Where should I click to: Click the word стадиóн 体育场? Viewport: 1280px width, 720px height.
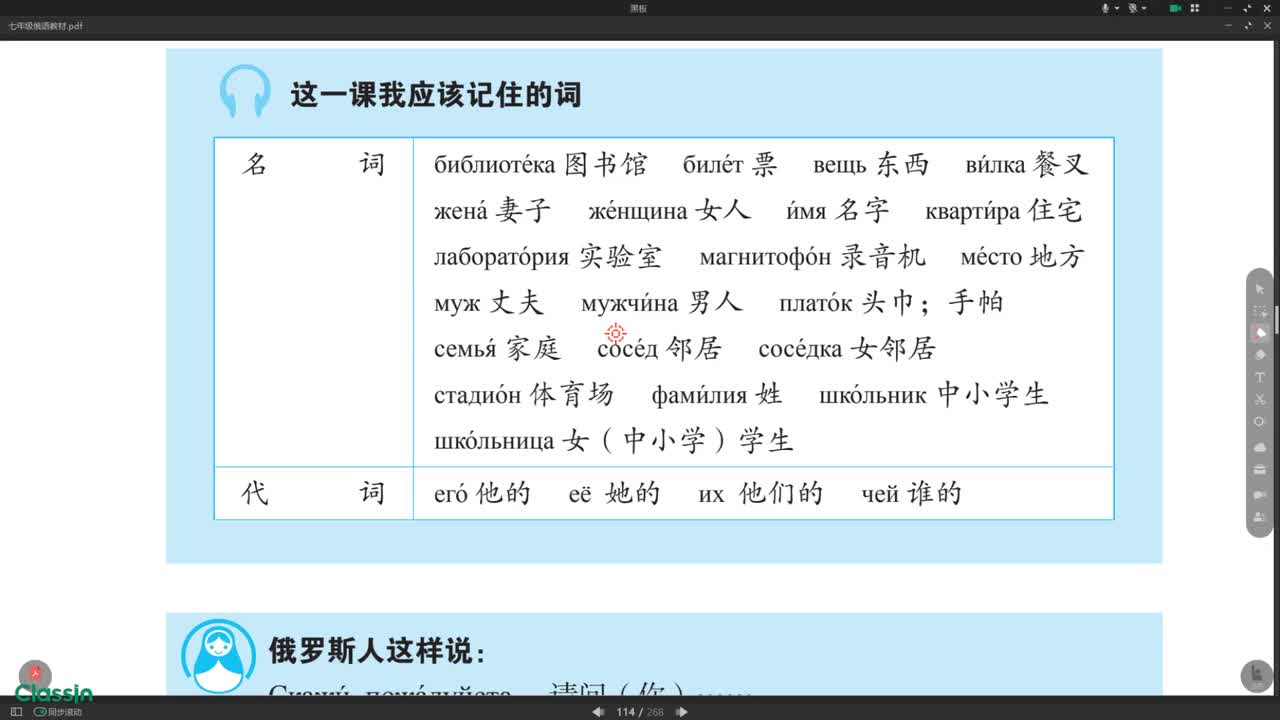click(x=523, y=394)
